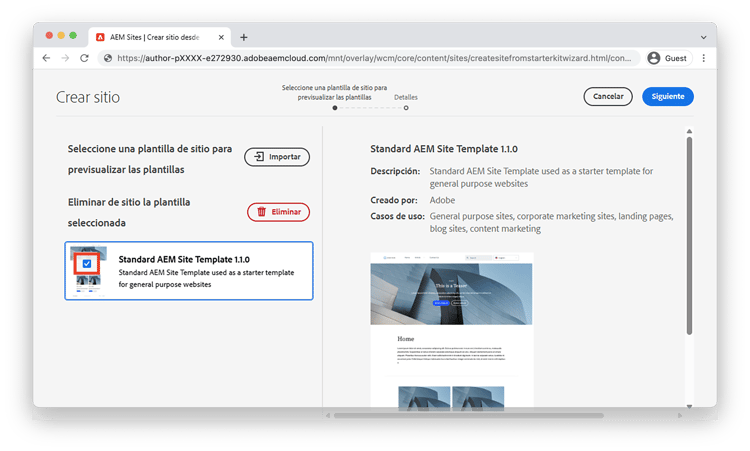
Task: Open the browser three-dot menu
Action: pyautogui.click(x=704, y=58)
